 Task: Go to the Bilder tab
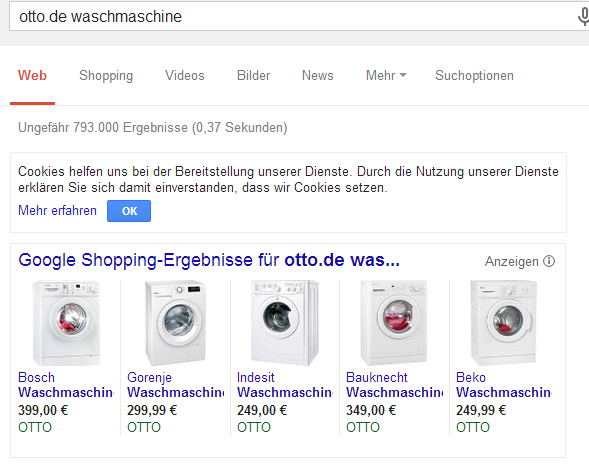tap(253, 76)
